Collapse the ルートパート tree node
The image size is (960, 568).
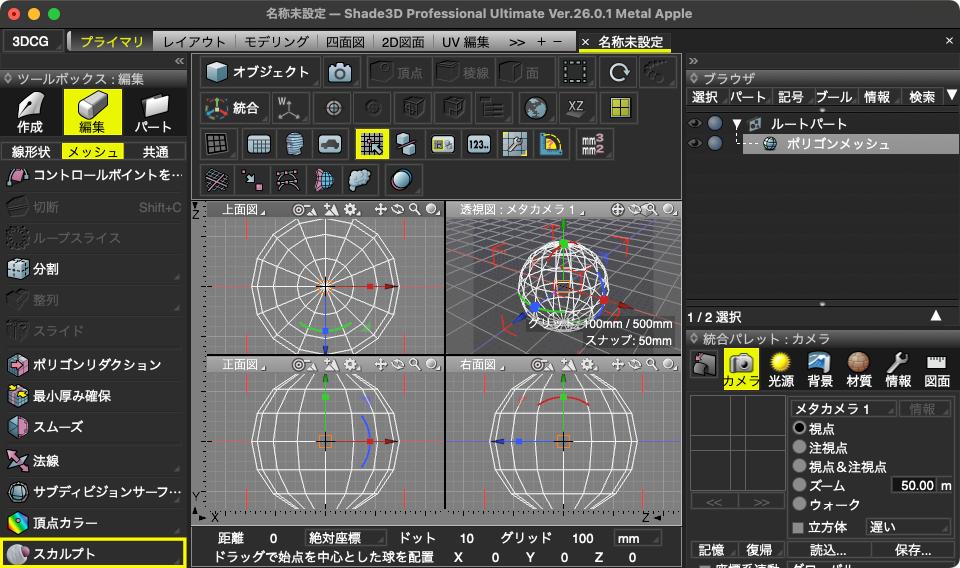click(x=737, y=124)
